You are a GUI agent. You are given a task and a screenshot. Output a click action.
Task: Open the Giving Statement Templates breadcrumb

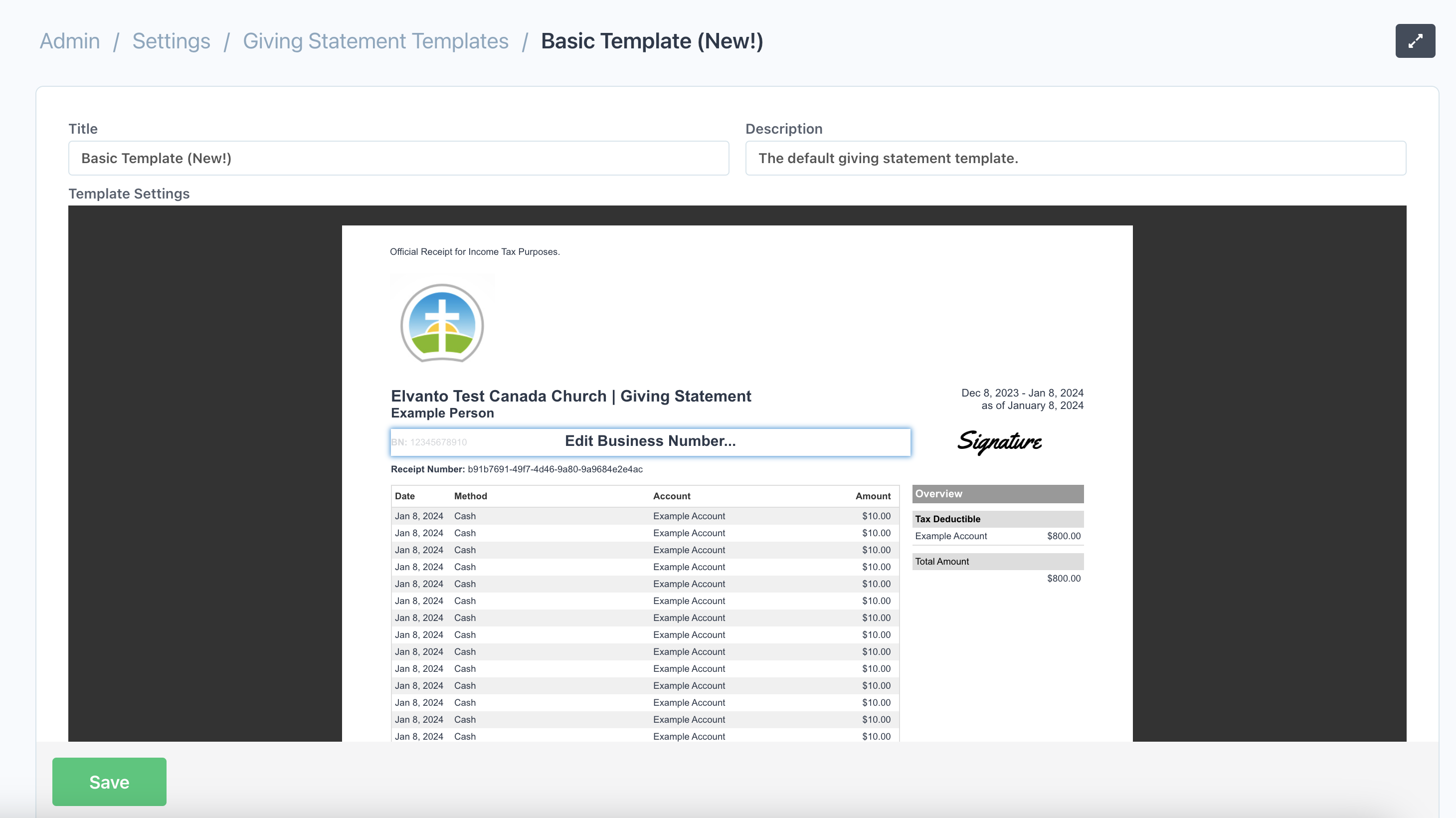(375, 41)
